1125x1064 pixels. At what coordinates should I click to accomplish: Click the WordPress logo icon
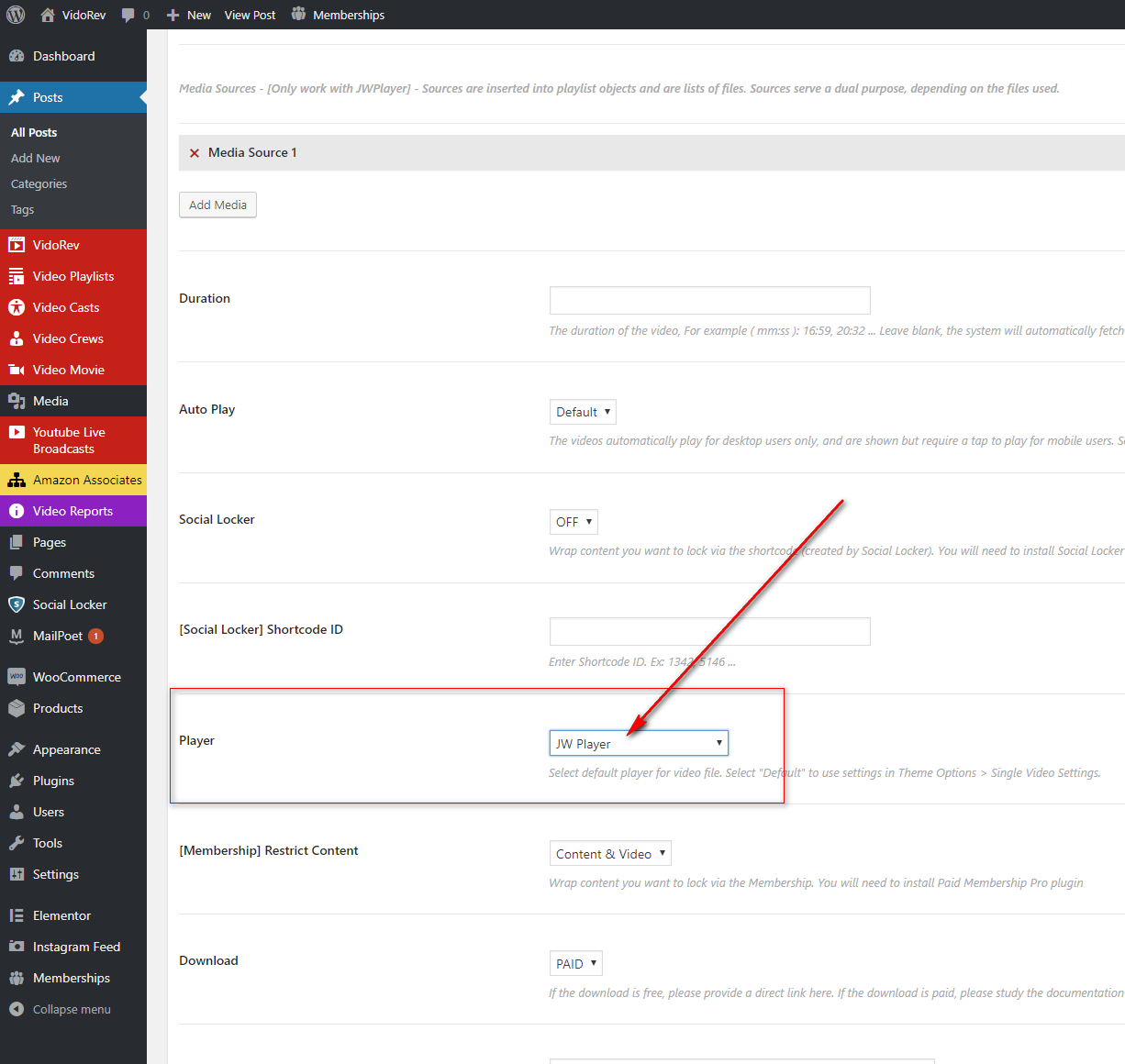[x=16, y=15]
